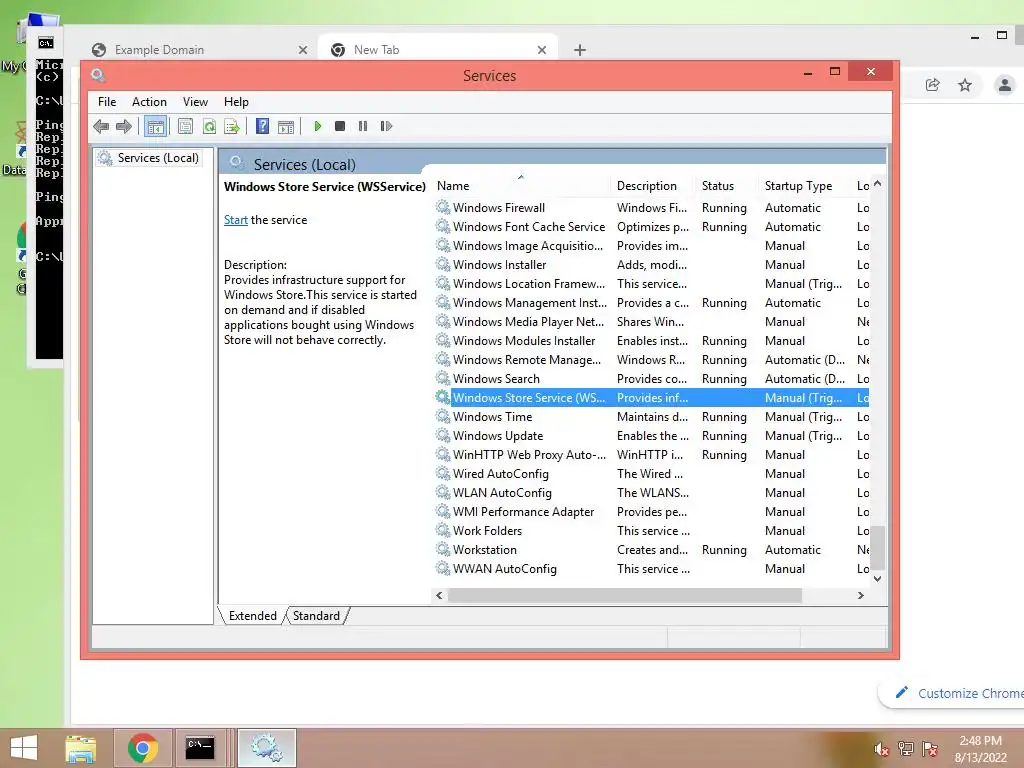
Task: Select the Wired AutoConfig service
Action: pyautogui.click(x=652, y=473)
